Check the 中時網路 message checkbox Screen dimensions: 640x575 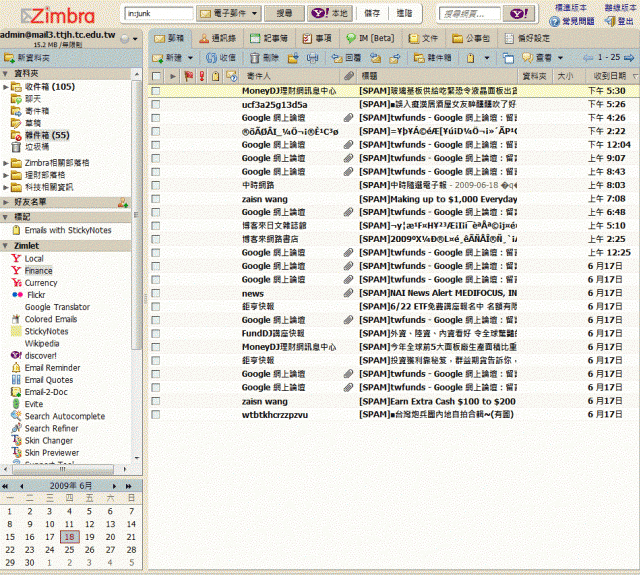click(x=156, y=185)
